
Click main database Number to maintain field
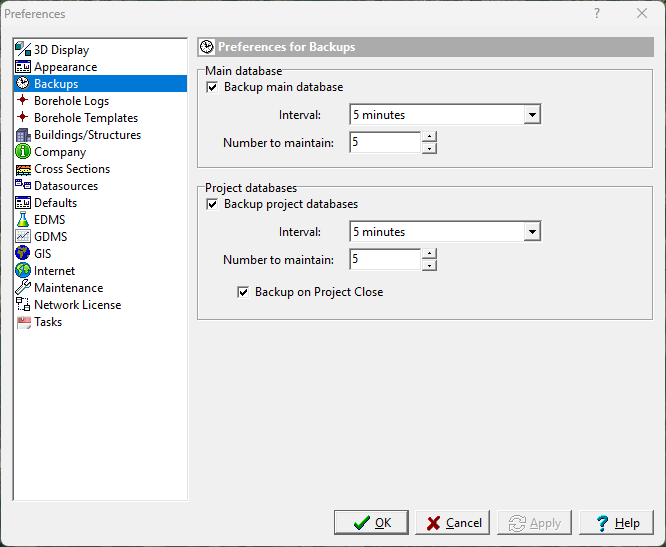(x=384, y=143)
